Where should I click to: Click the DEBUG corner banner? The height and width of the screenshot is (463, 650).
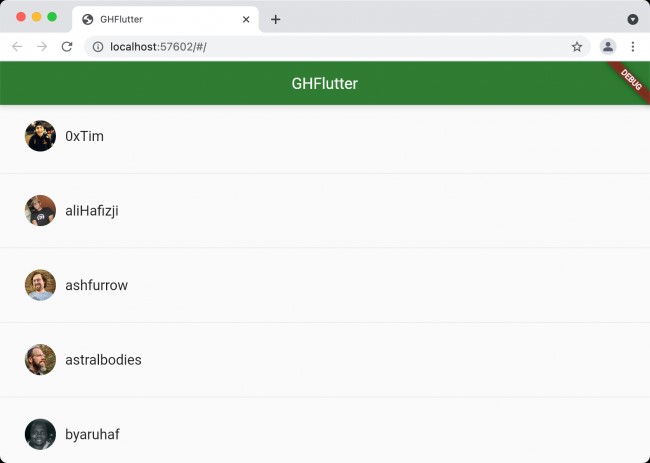click(633, 78)
